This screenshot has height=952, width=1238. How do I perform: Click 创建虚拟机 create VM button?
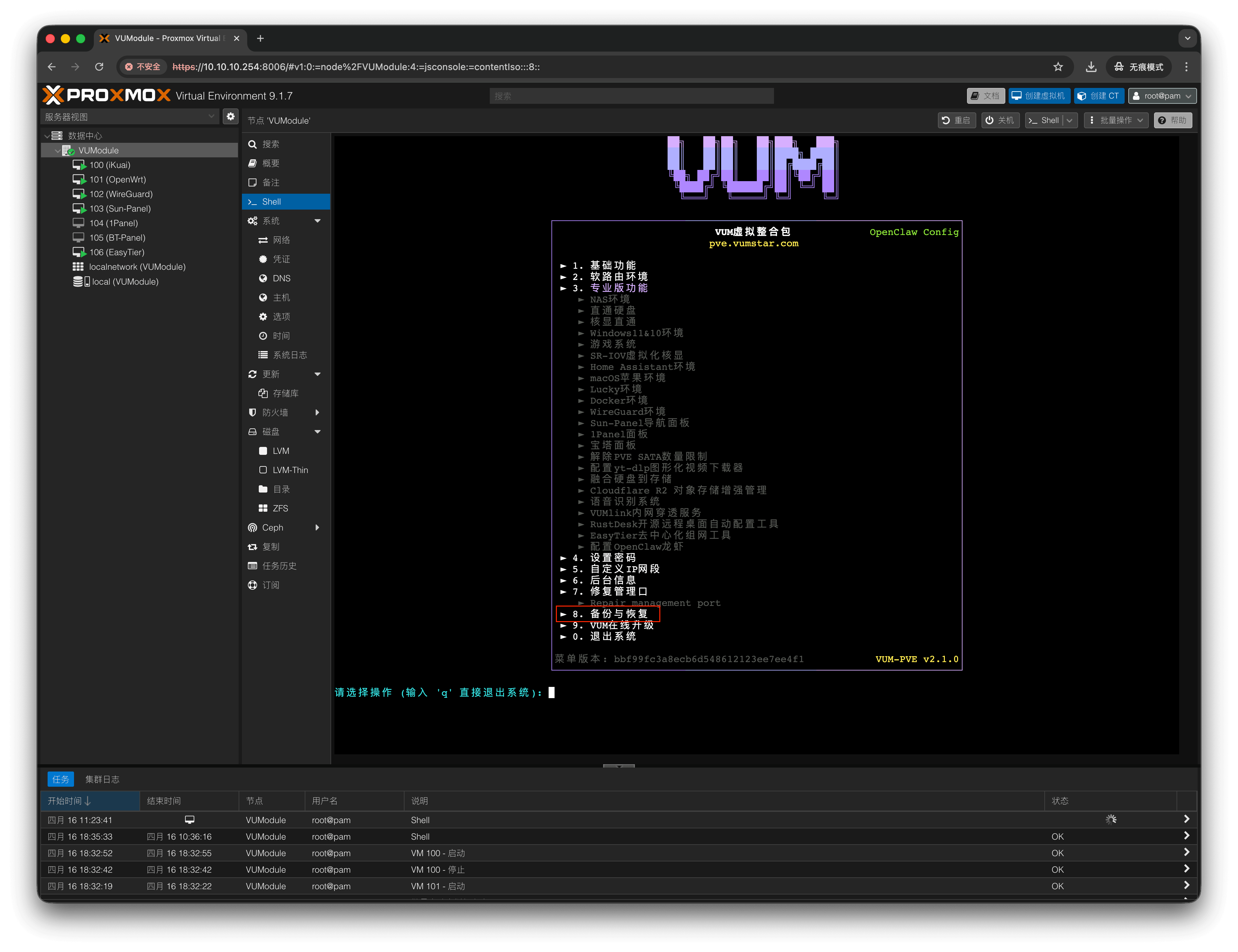(x=1039, y=96)
